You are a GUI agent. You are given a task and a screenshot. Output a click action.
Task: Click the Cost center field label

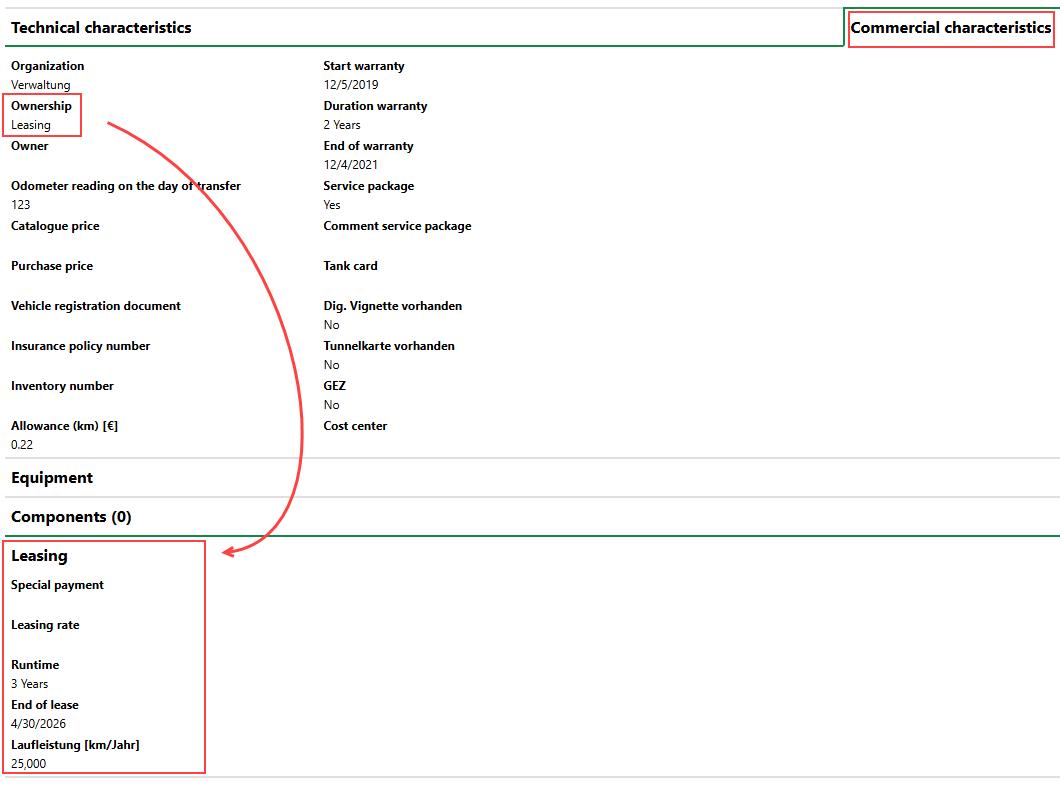tap(355, 426)
